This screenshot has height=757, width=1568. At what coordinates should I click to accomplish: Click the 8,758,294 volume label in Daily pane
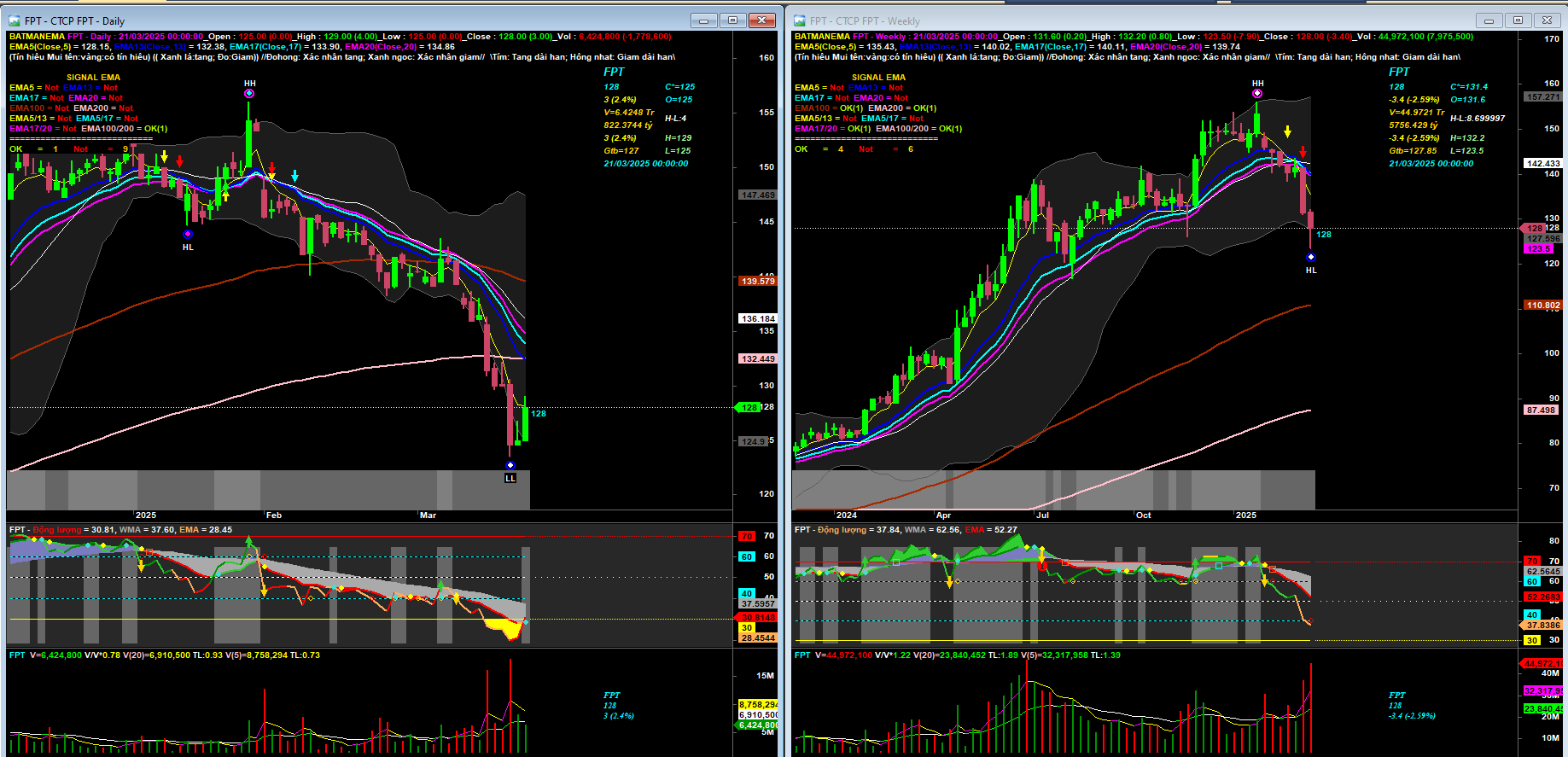[758, 705]
